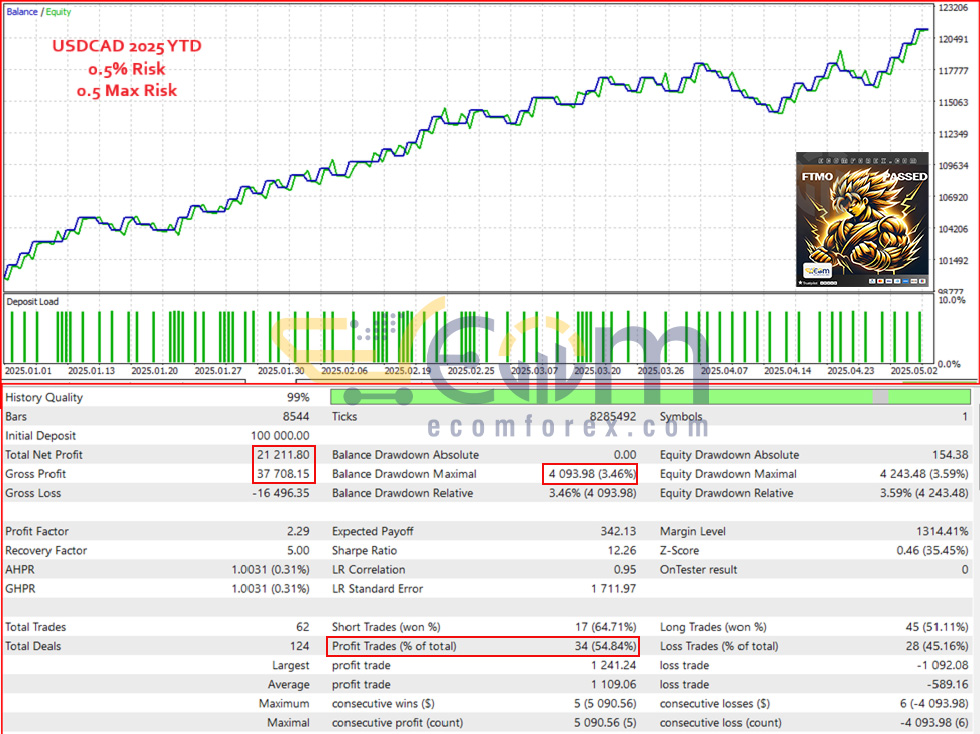This screenshot has width=980, height=734.
Task: Click the green History Quality bar
Action: point(650,396)
